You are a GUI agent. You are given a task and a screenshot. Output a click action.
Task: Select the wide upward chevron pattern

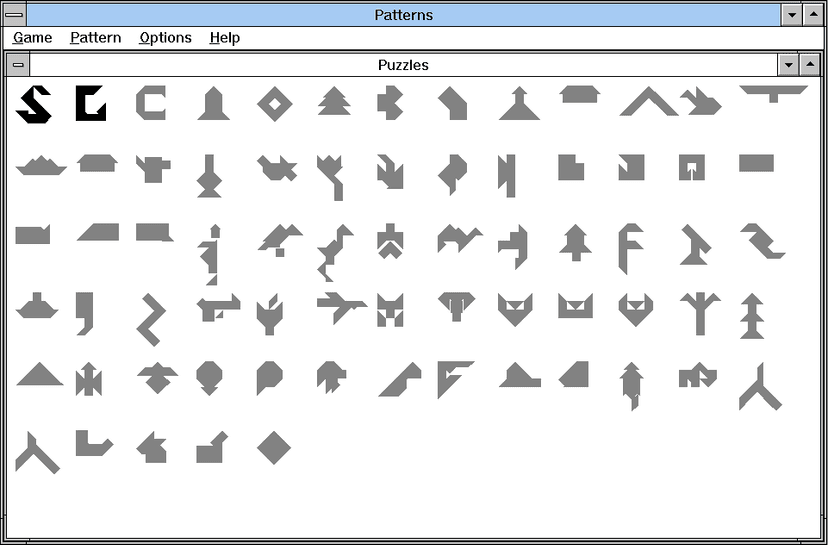[649, 101]
